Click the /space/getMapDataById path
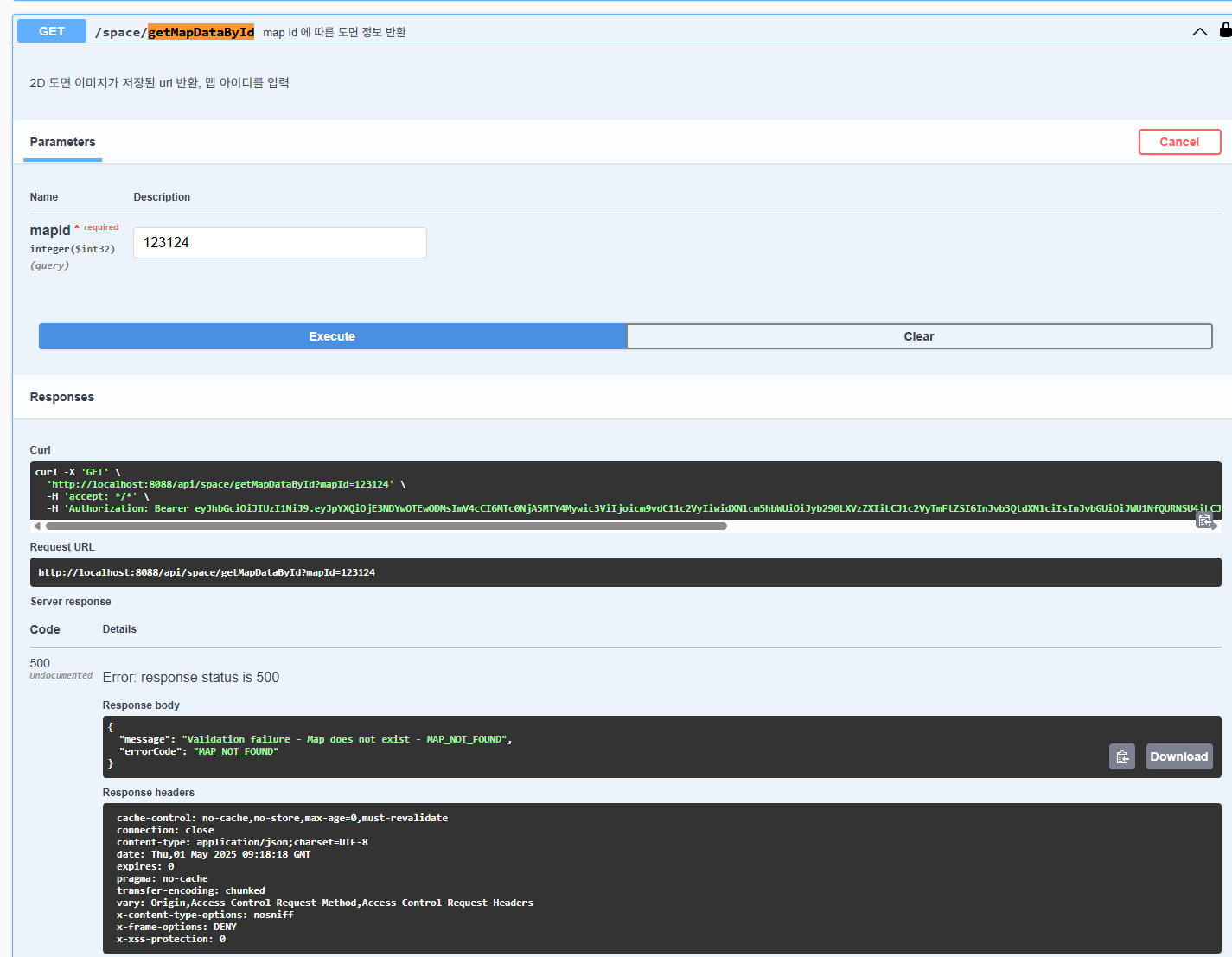1232x957 pixels. [x=175, y=32]
